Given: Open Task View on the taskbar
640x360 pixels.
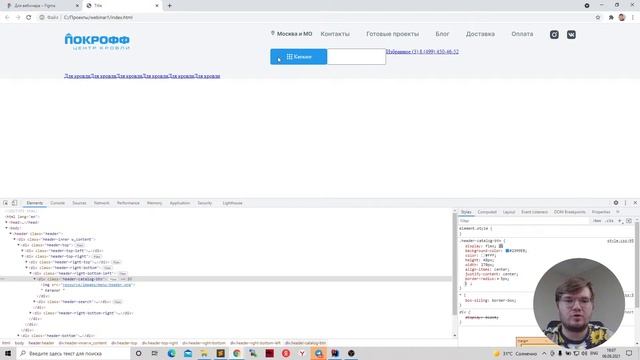Looking at the screenshot, I should [155, 353].
